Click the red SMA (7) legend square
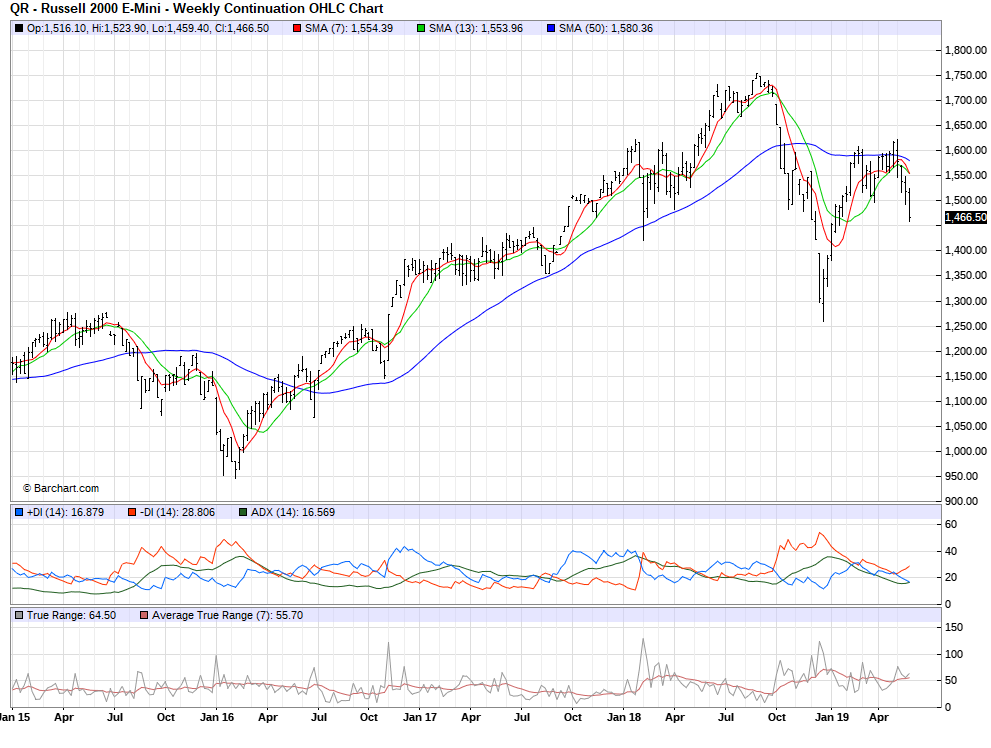Screen dimensions: 991x748 297,28
